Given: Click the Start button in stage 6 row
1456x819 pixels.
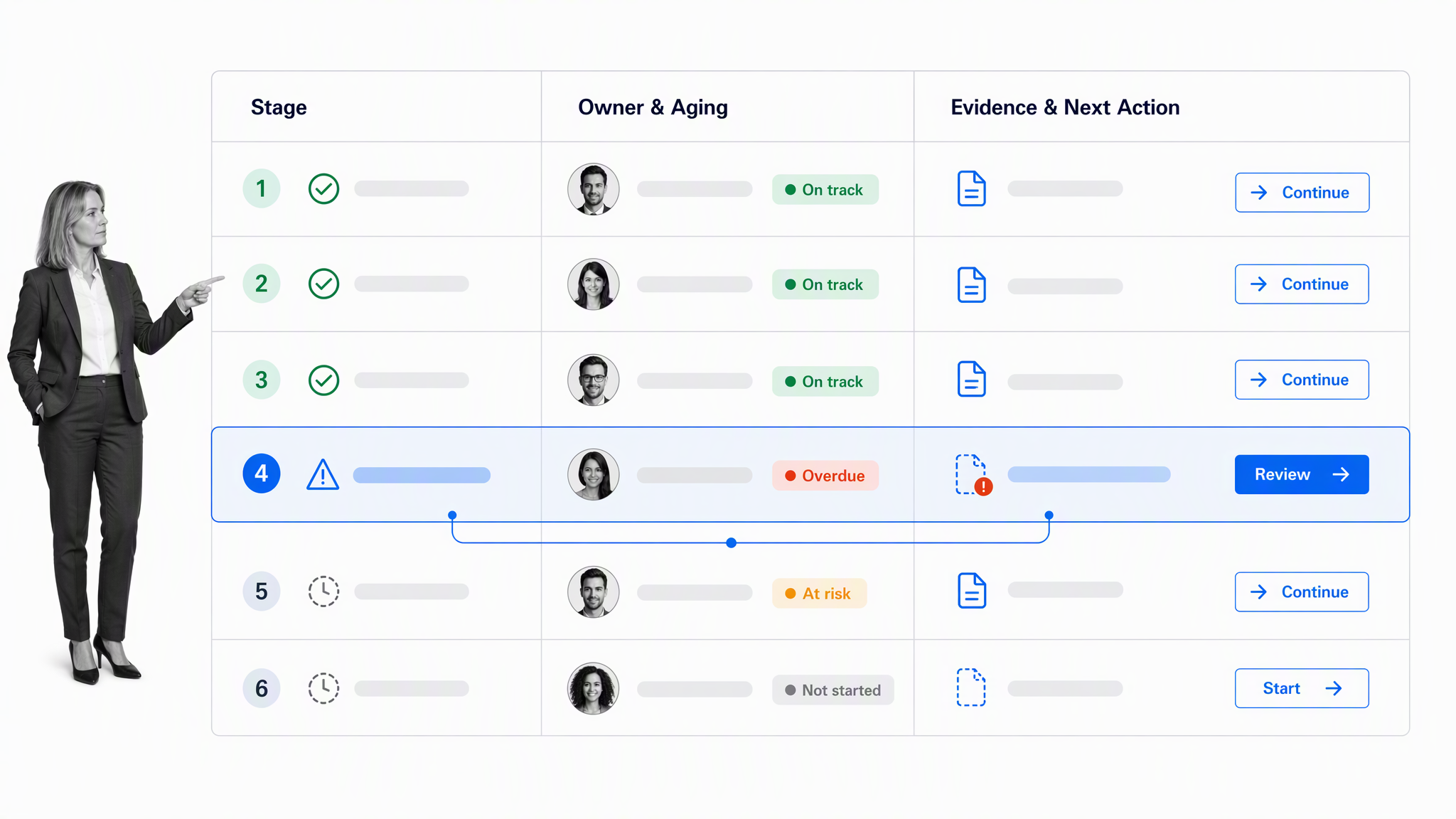Looking at the screenshot, I should [1302, 688].
